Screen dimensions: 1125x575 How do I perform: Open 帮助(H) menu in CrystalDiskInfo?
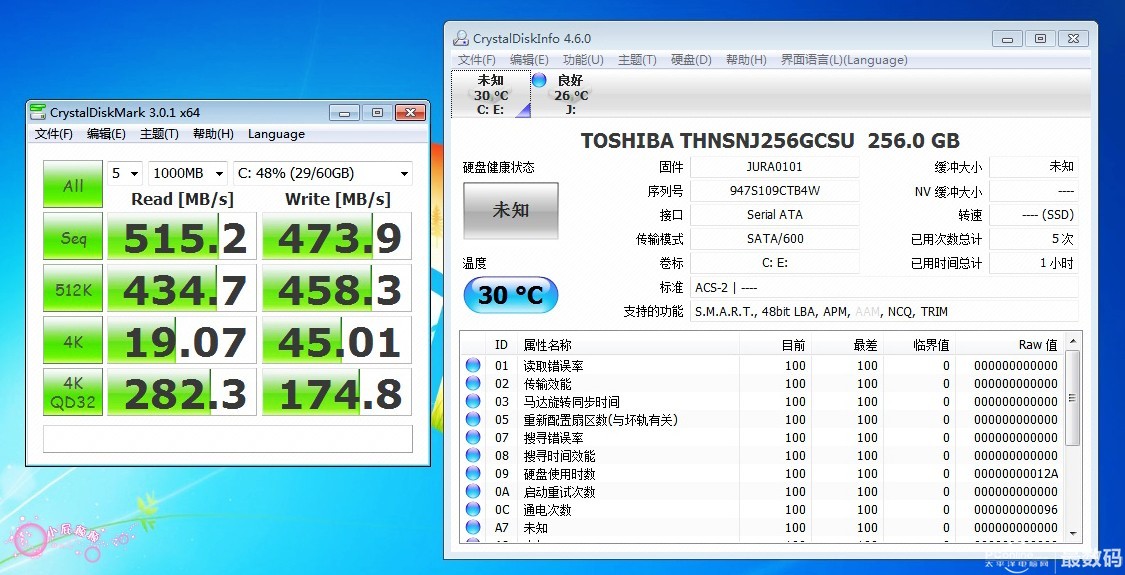click(746, 60)
